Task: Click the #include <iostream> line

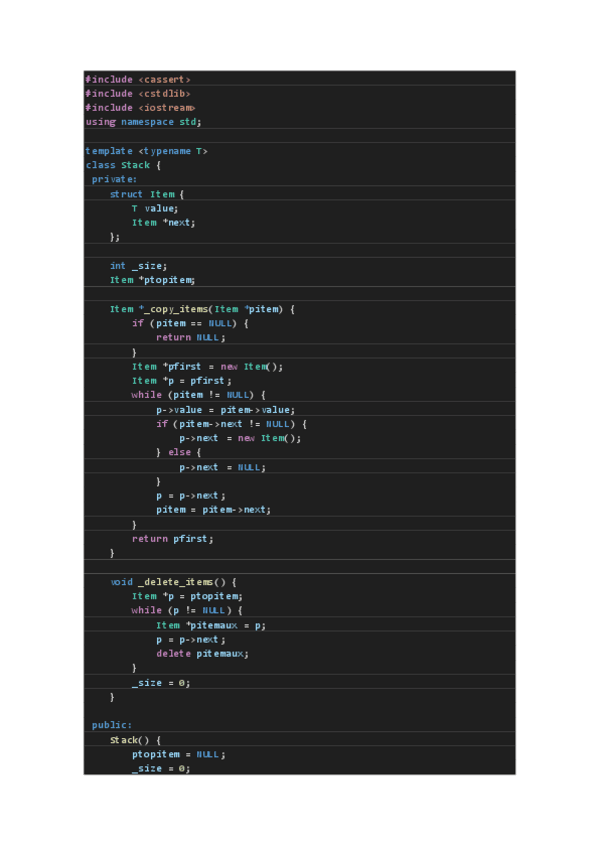Action: click(140, 107)
